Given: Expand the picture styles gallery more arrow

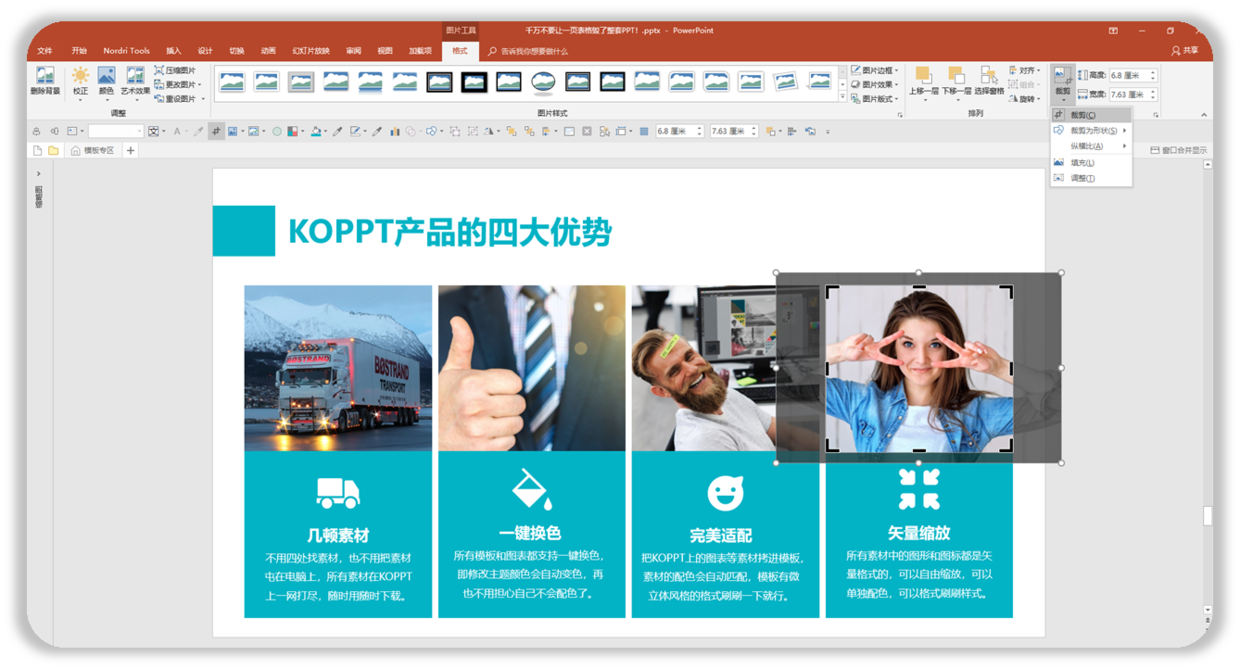Looking at the screenshot, I should pos(842,98).
